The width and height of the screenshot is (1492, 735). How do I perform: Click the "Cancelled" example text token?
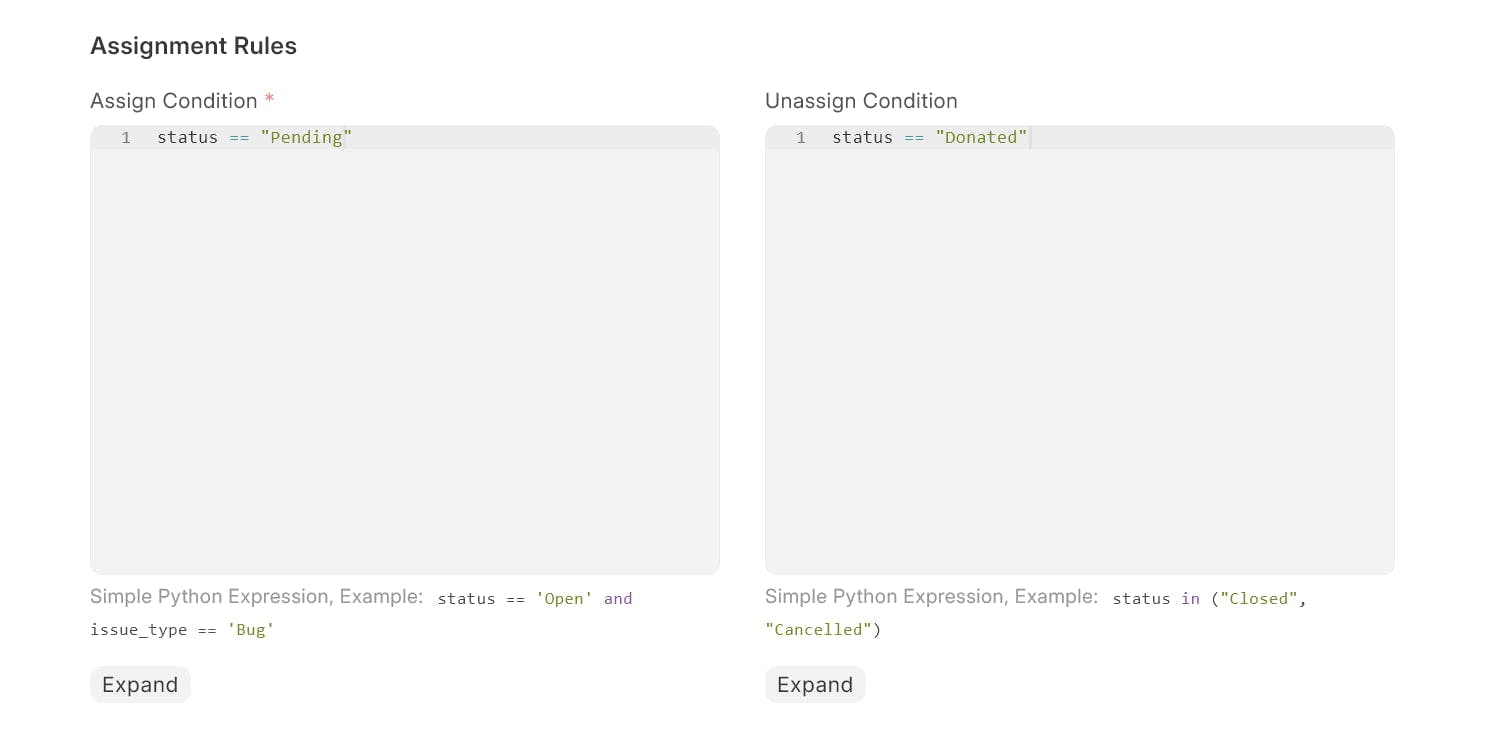tap(820, 629)
